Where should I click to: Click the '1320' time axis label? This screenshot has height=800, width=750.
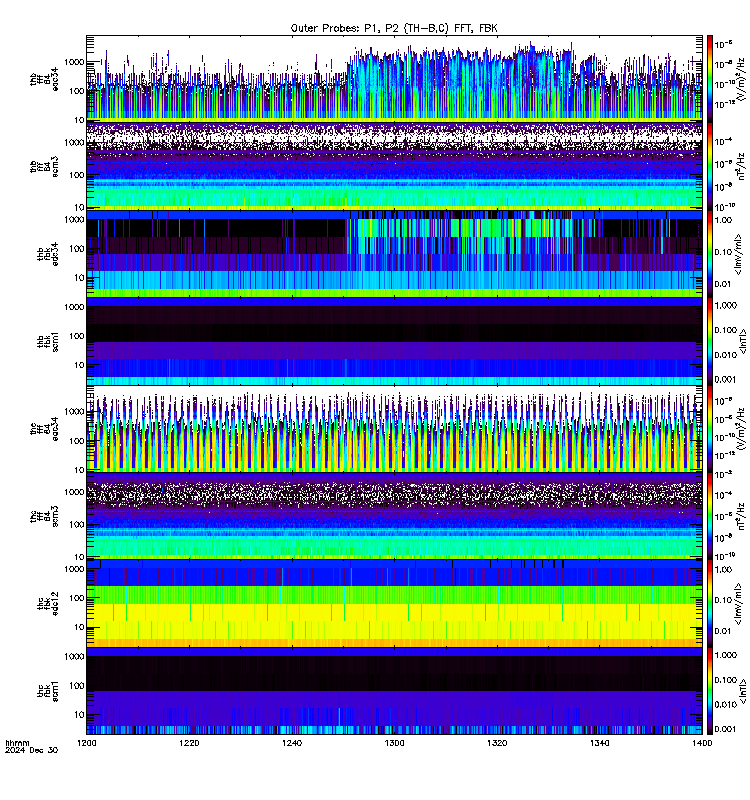pyautogui.click(x=497, y=743)
